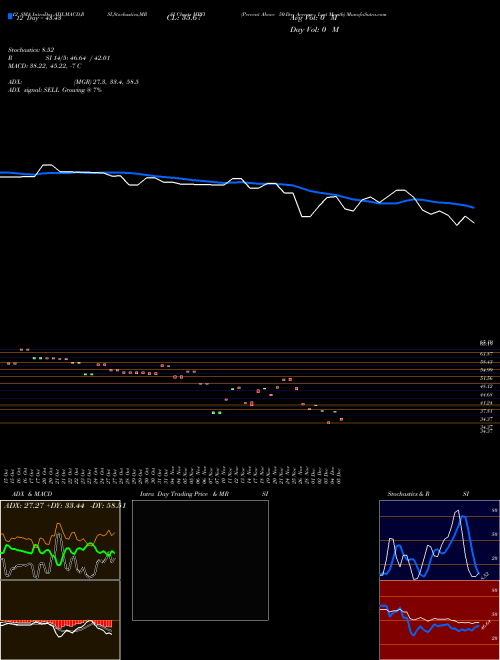500x660 pixels.
Task: Click the CL closing price value
Action: tap(186, 18)
